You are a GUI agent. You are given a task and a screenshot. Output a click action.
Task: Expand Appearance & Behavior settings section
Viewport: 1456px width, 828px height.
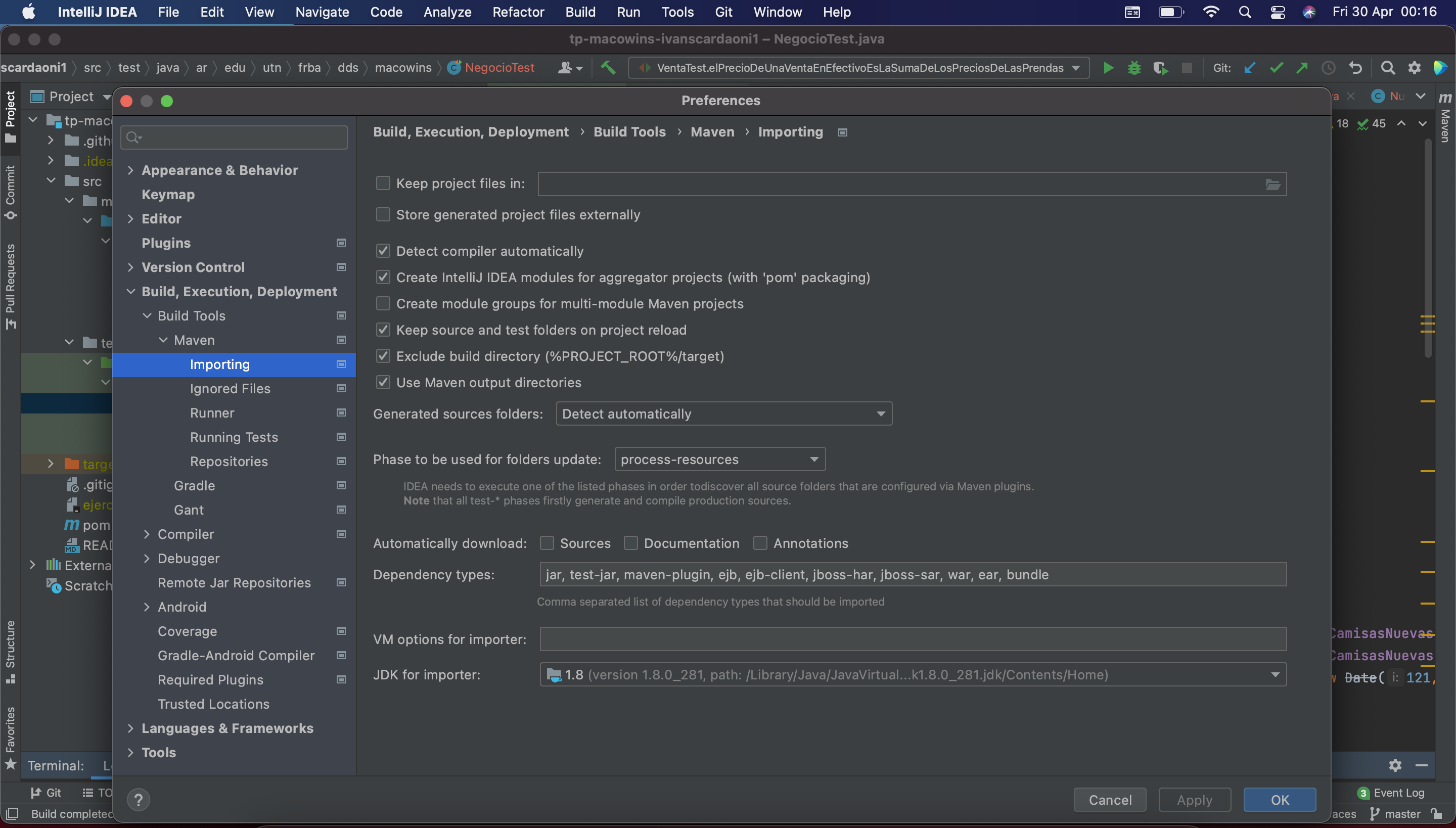pos(131,170)
